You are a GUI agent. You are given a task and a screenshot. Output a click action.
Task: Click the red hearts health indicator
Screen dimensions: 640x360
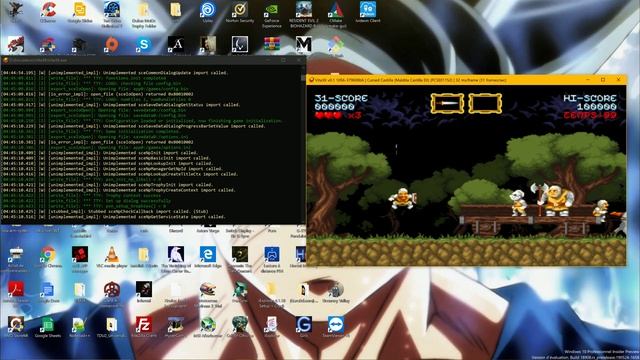pos(328,116)
